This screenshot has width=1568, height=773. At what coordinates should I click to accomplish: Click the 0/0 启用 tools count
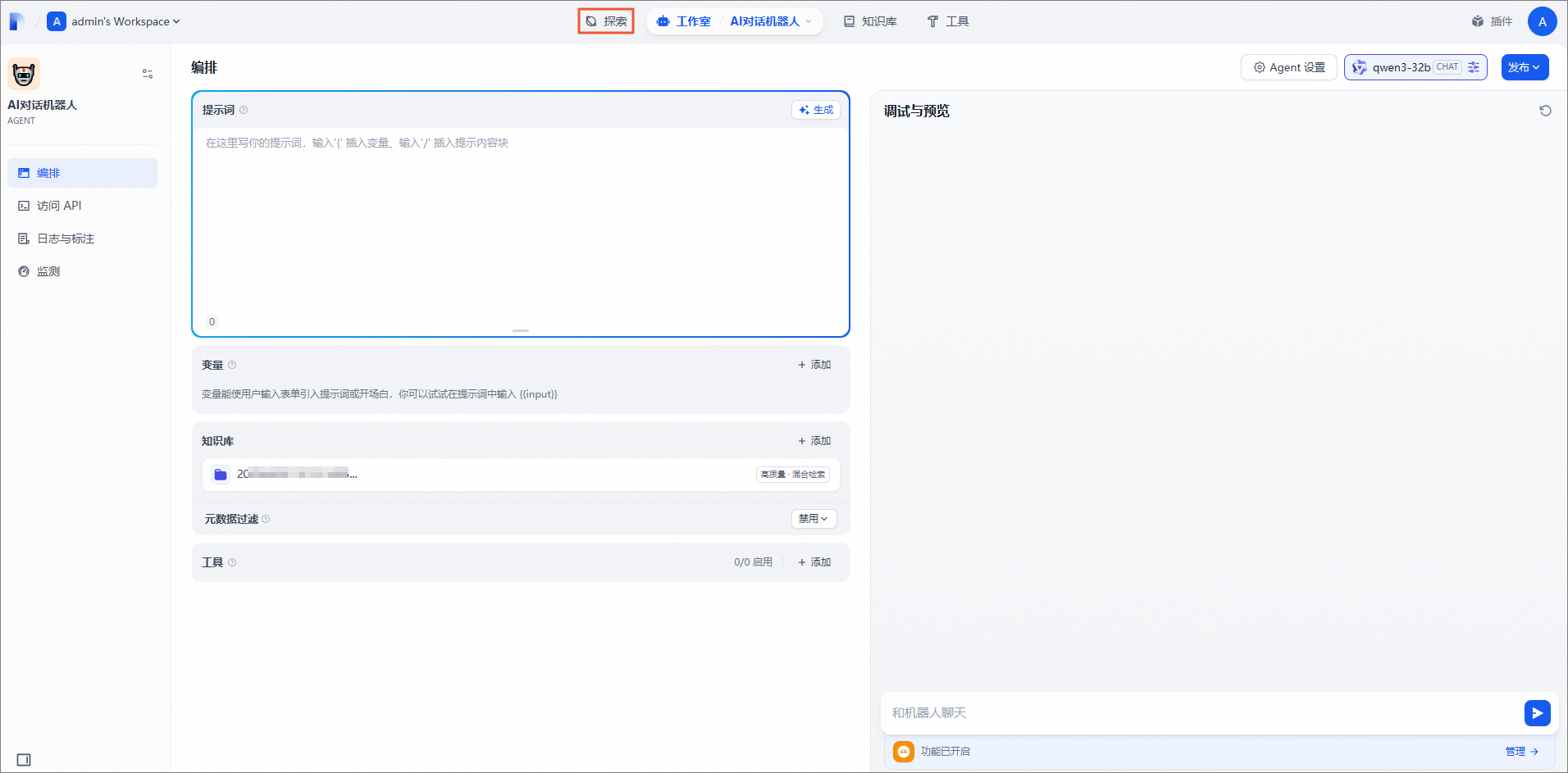(x=753, y=562)
